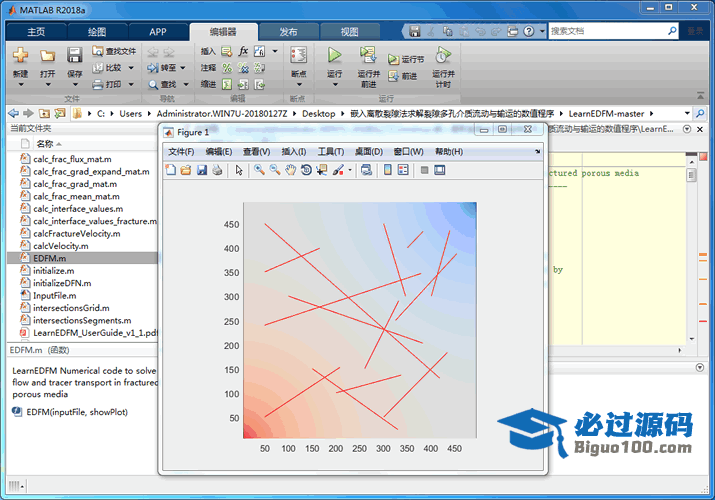Click Run and Advance (运行并前进) icon
This screenshot has width=715, height=500.
[368, 55]
